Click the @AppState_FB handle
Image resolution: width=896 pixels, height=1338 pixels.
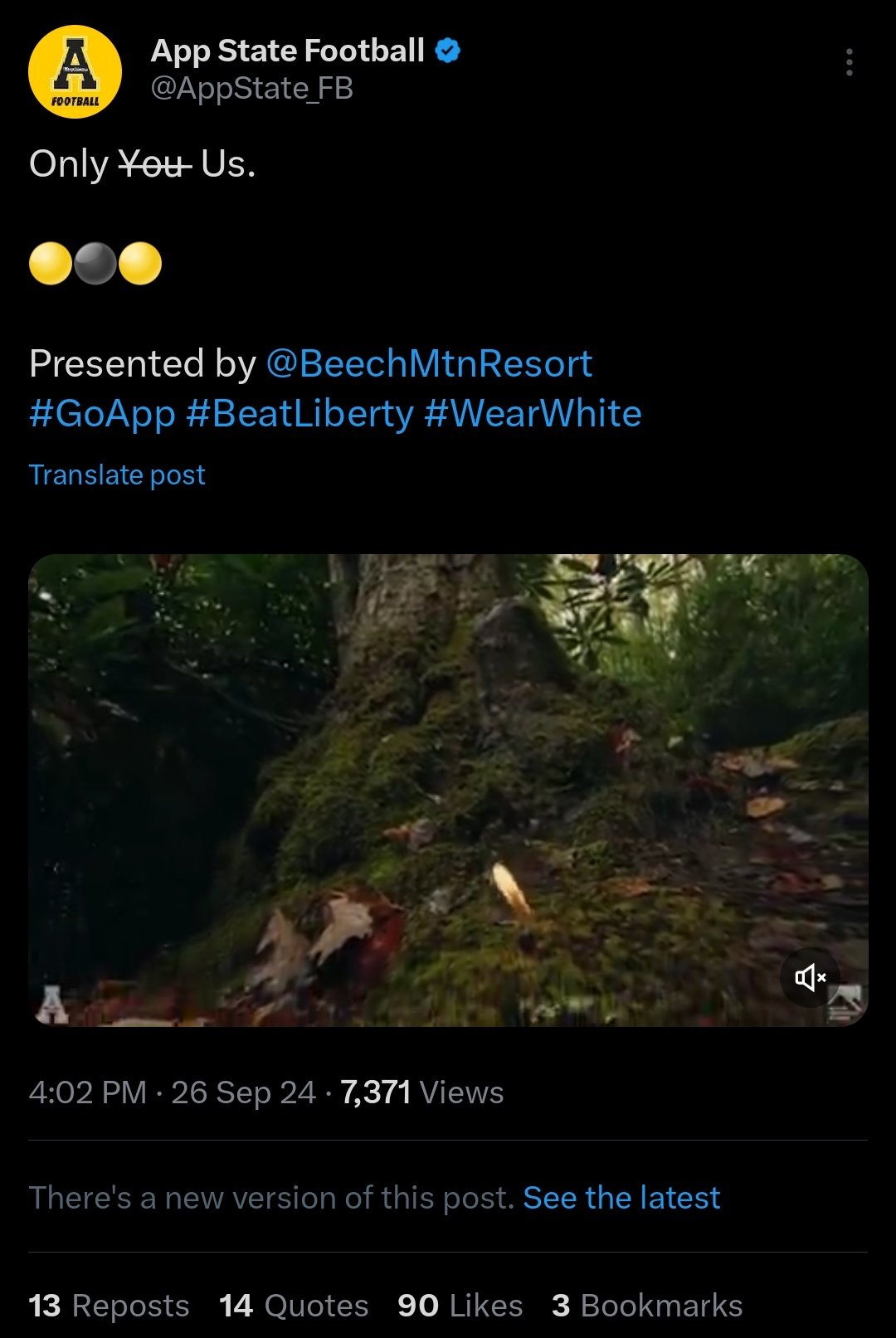pos(252,88)
